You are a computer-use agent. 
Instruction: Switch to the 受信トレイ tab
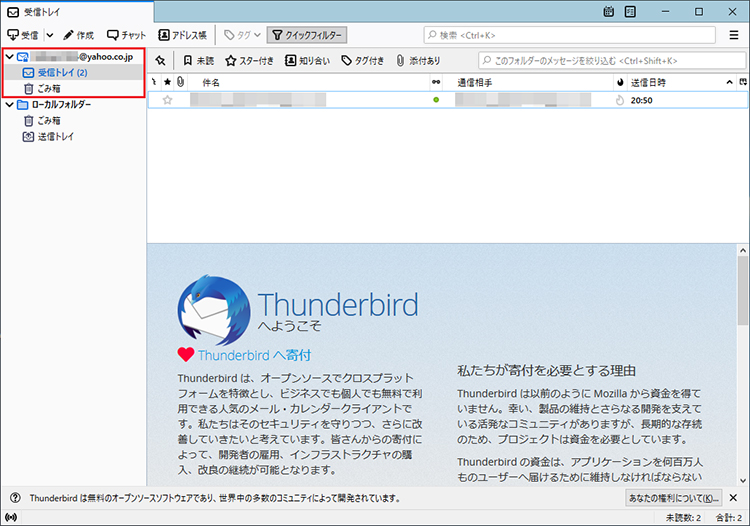(x=77, y=11)
